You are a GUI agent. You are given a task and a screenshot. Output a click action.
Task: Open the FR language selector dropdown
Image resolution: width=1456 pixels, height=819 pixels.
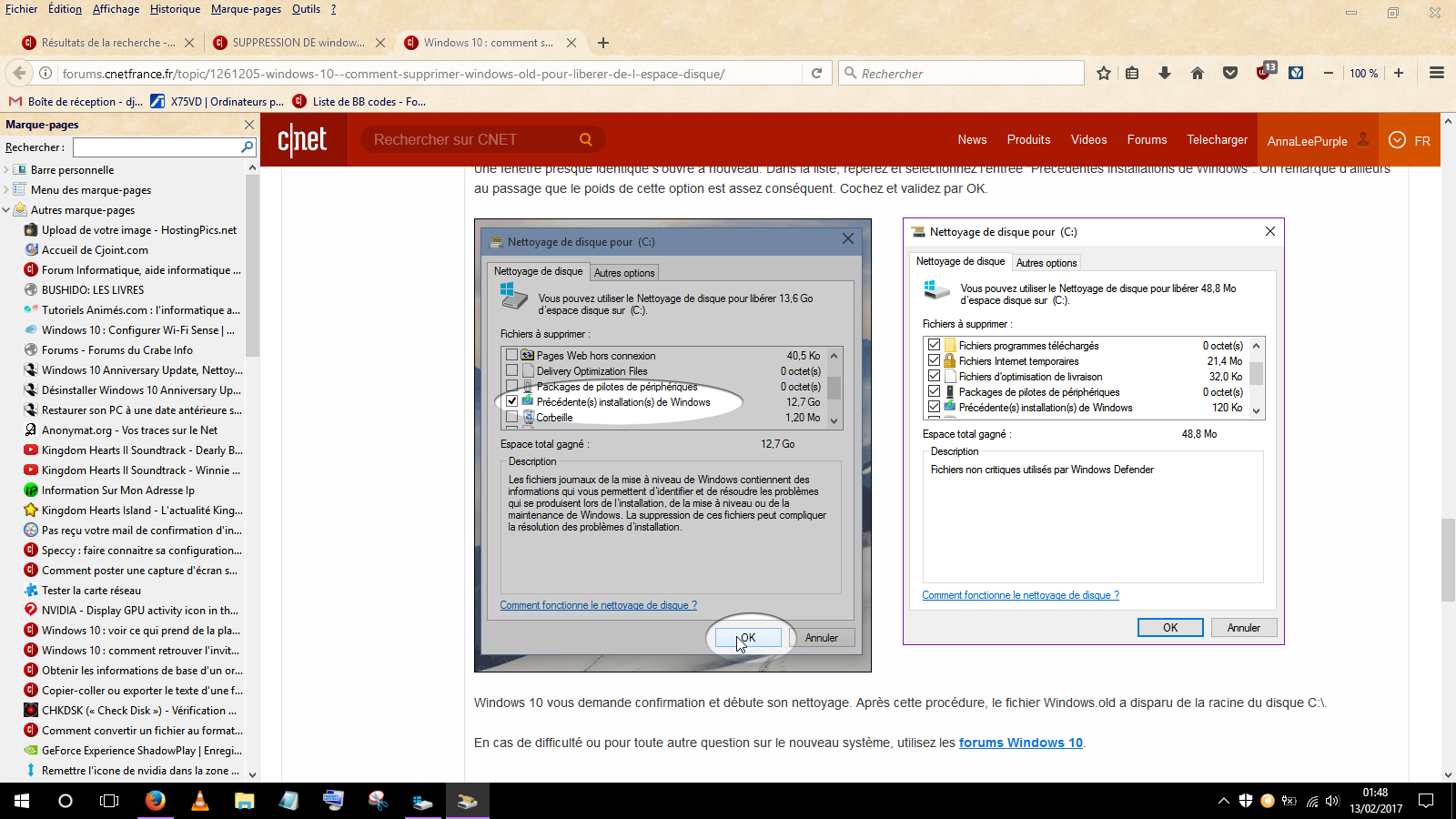pos(1410,140)
